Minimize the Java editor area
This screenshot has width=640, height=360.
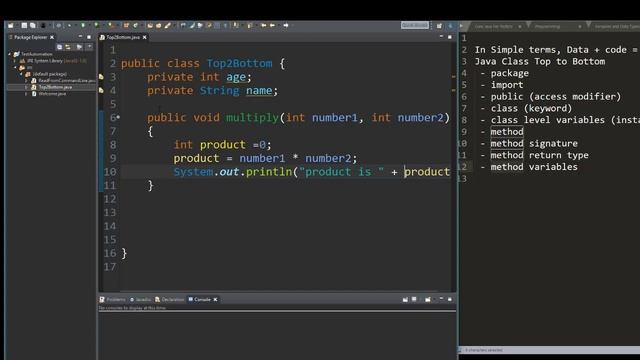(441, 37)
